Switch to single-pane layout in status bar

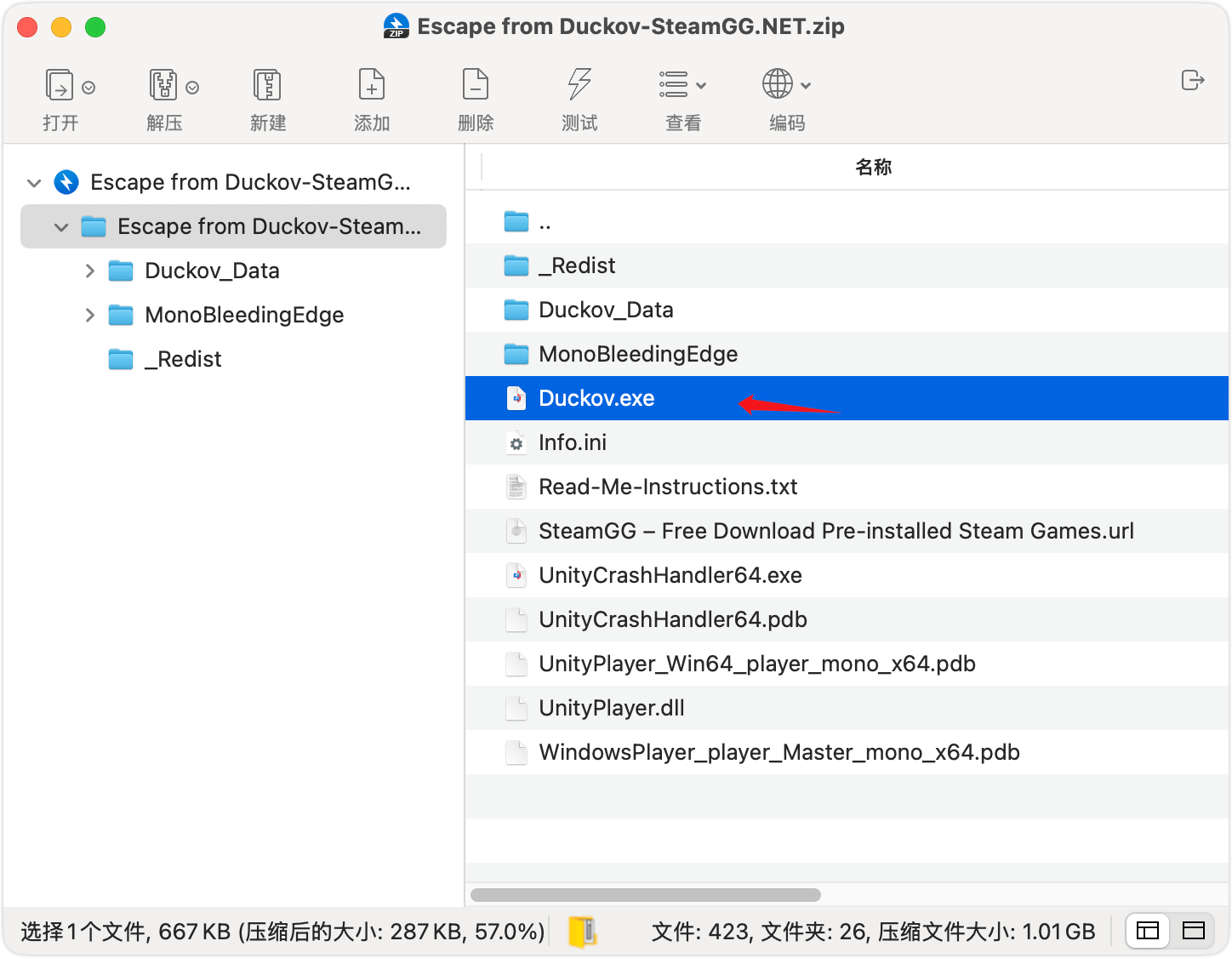click(1194, 931)
